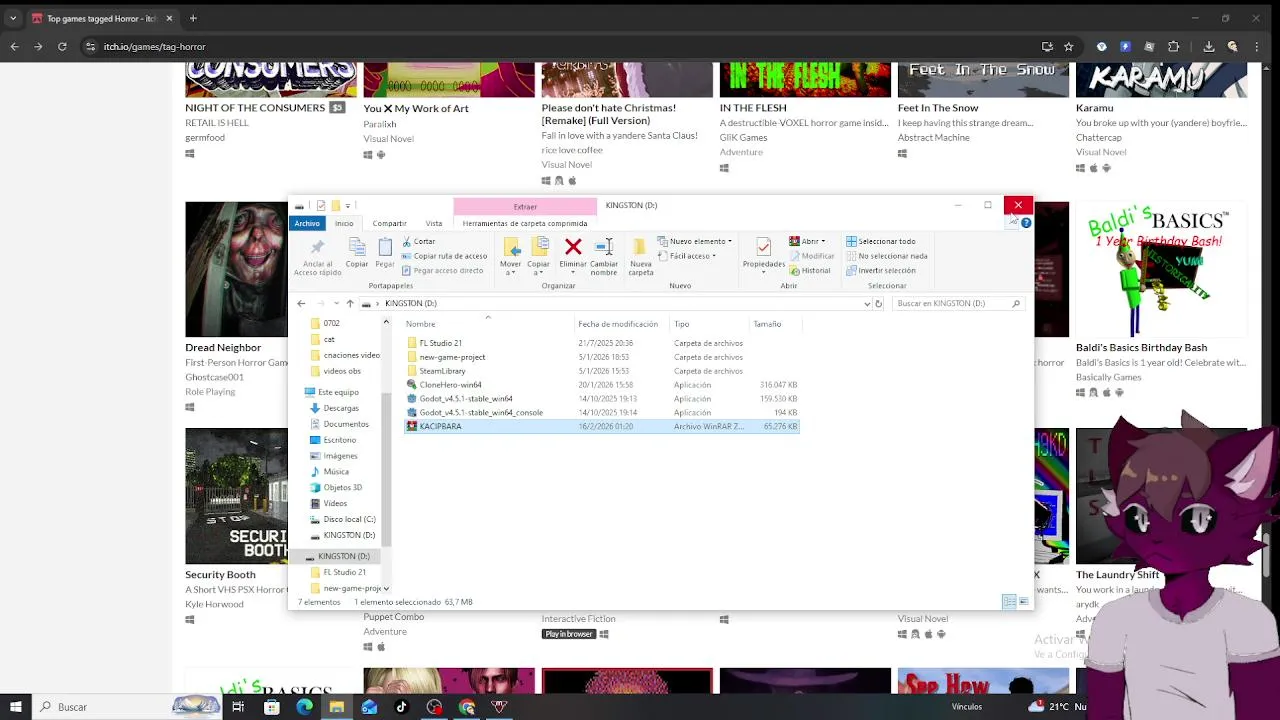Viewport: 1280px width, 720px height.
Task: Open Escritorio in navigation pane
Action: pyautogui.click(x=340, y=440)
